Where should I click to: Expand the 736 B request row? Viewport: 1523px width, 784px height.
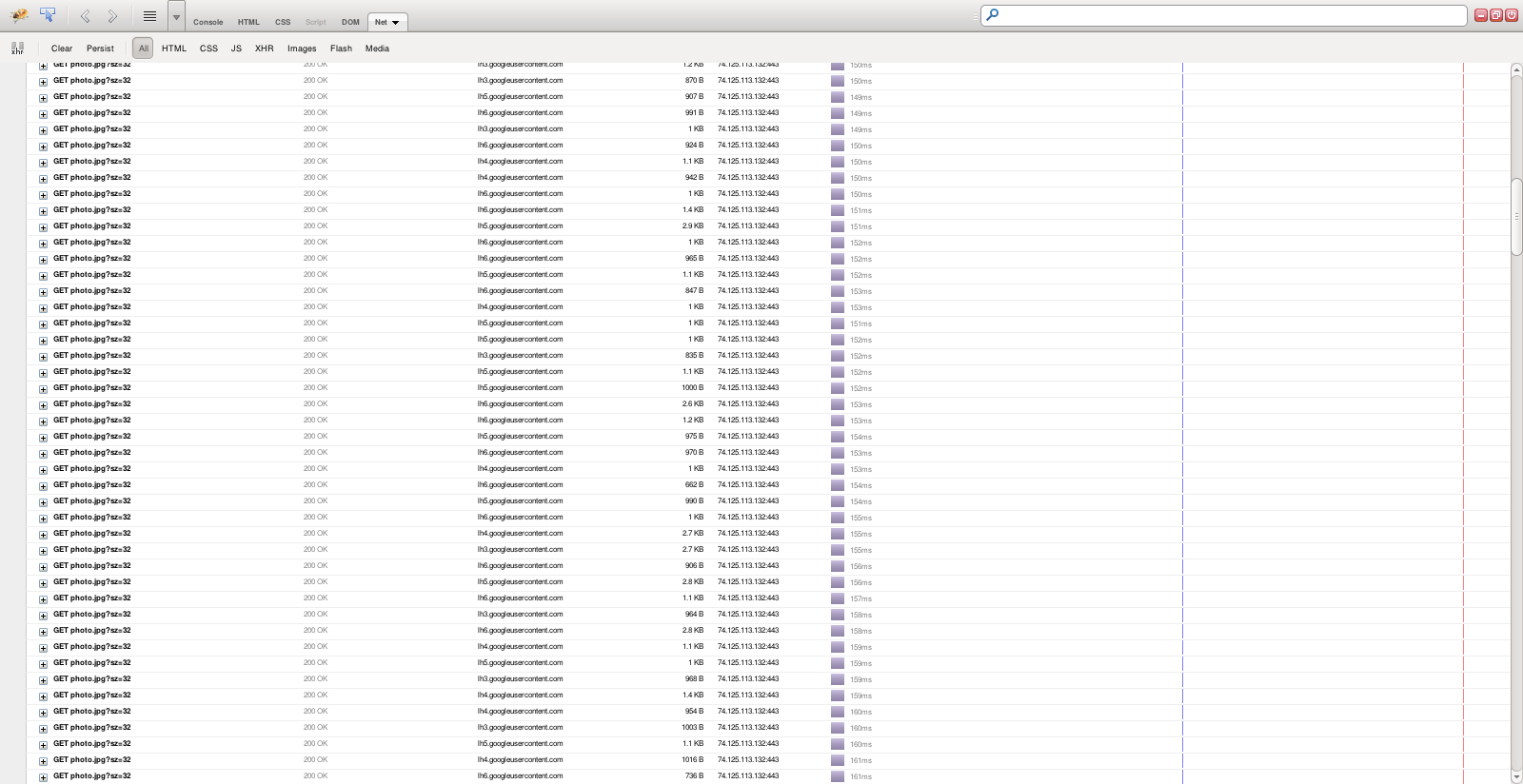coord(43,777)
